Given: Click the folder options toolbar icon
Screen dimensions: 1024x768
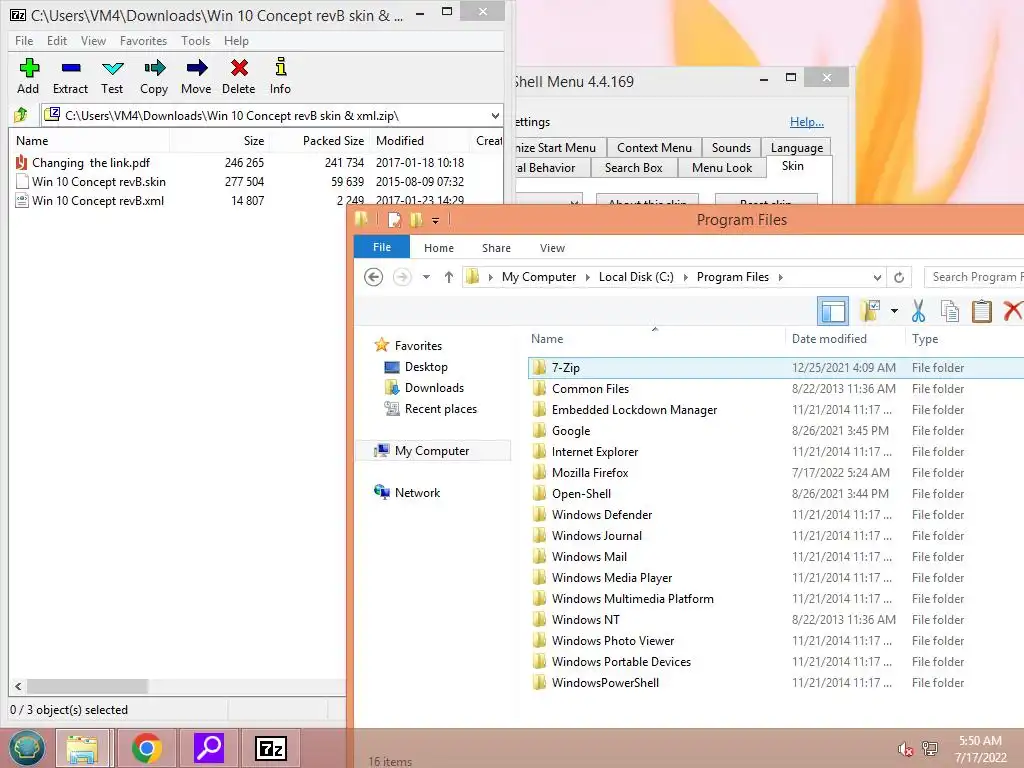Looking at the screenshot, I should click(x=870, y=311).
